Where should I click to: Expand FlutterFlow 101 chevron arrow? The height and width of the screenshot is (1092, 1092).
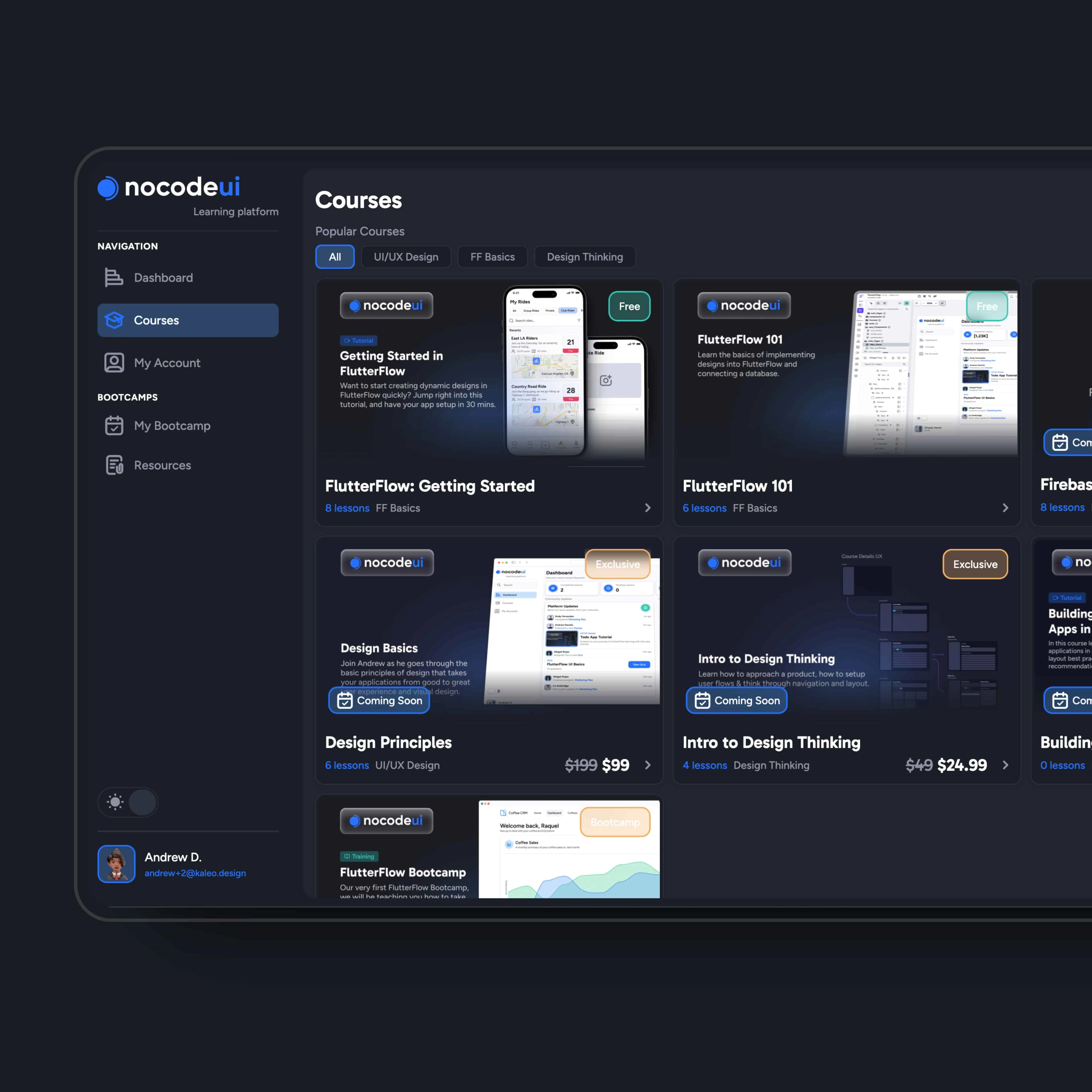pos(1005,508)
